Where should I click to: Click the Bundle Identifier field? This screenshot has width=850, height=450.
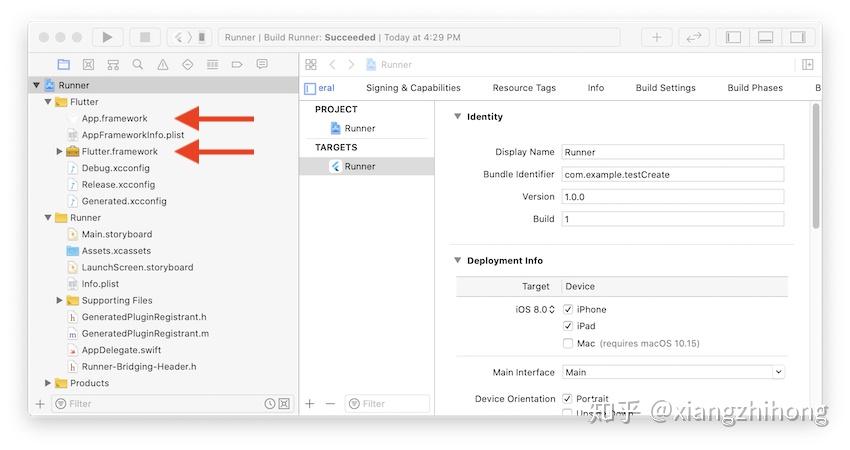(x=673, y=175)
